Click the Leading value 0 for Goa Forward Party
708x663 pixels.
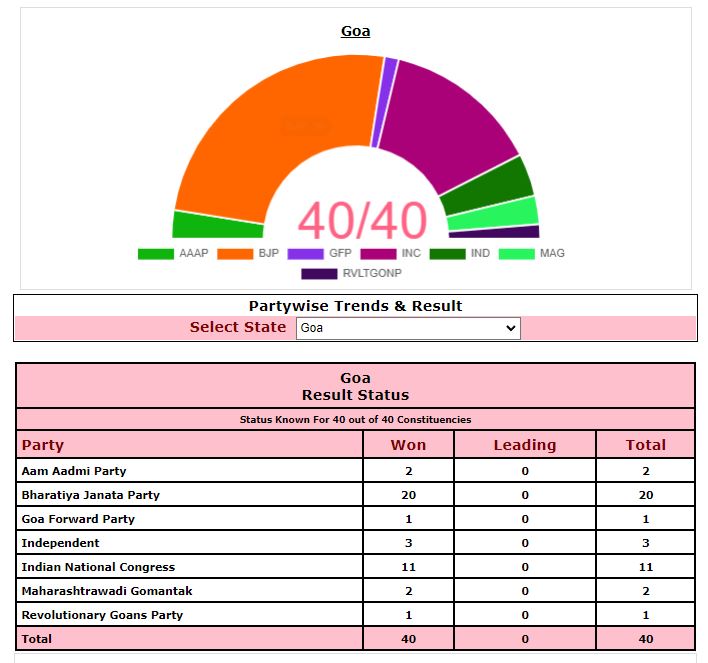pyautogui.click(x=525, y=519)
